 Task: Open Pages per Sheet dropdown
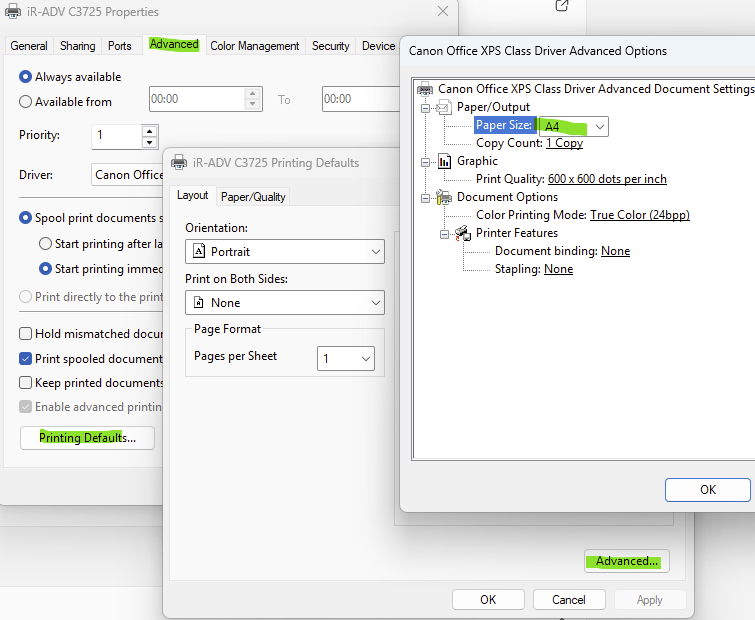pos(346,359)
